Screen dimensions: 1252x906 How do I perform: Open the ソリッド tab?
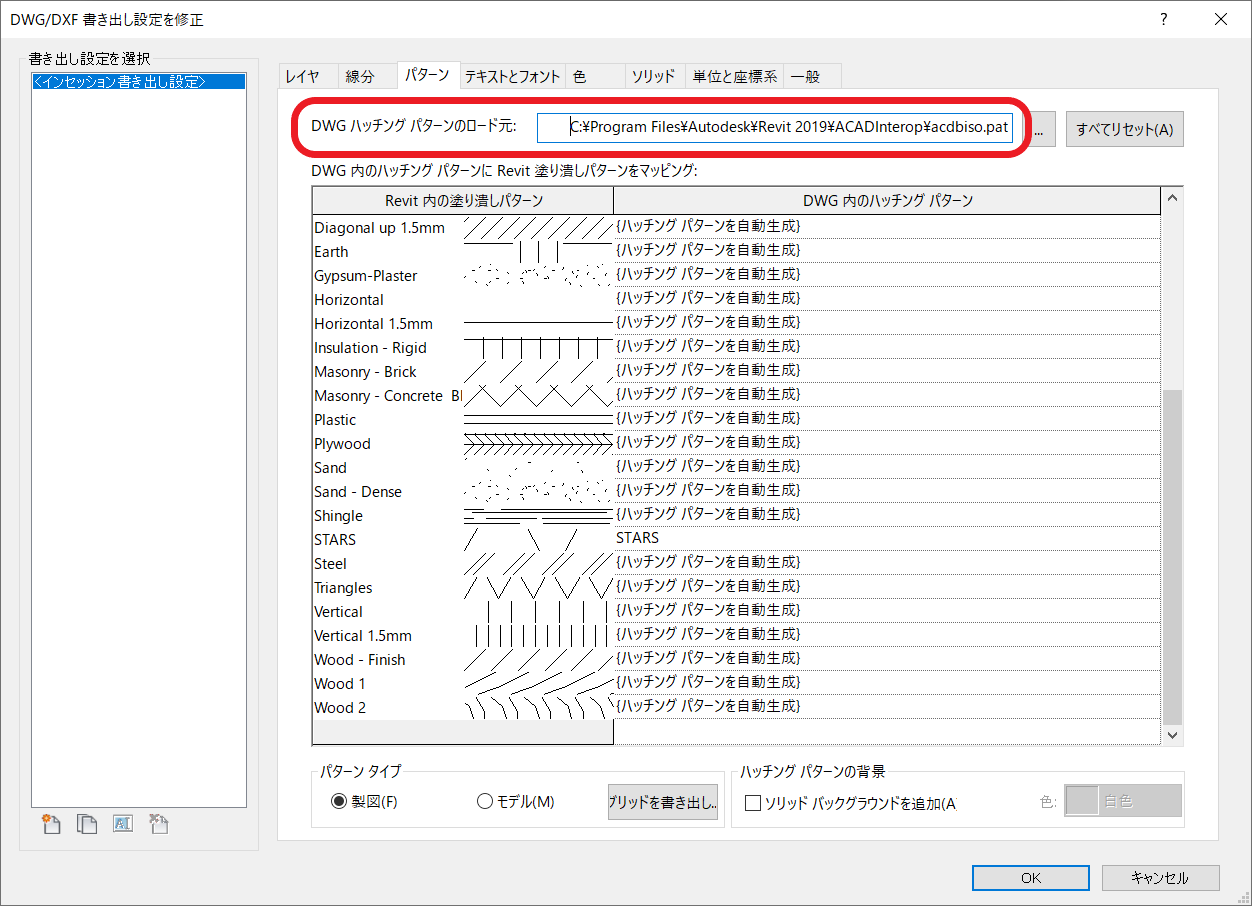(x=655, y=75)
